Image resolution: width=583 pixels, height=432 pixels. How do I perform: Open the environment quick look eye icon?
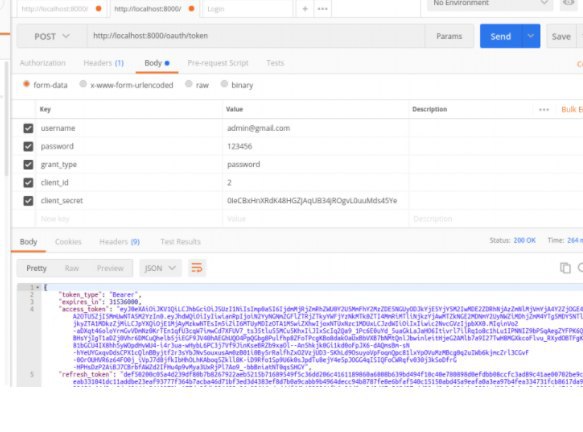[569, 3]
